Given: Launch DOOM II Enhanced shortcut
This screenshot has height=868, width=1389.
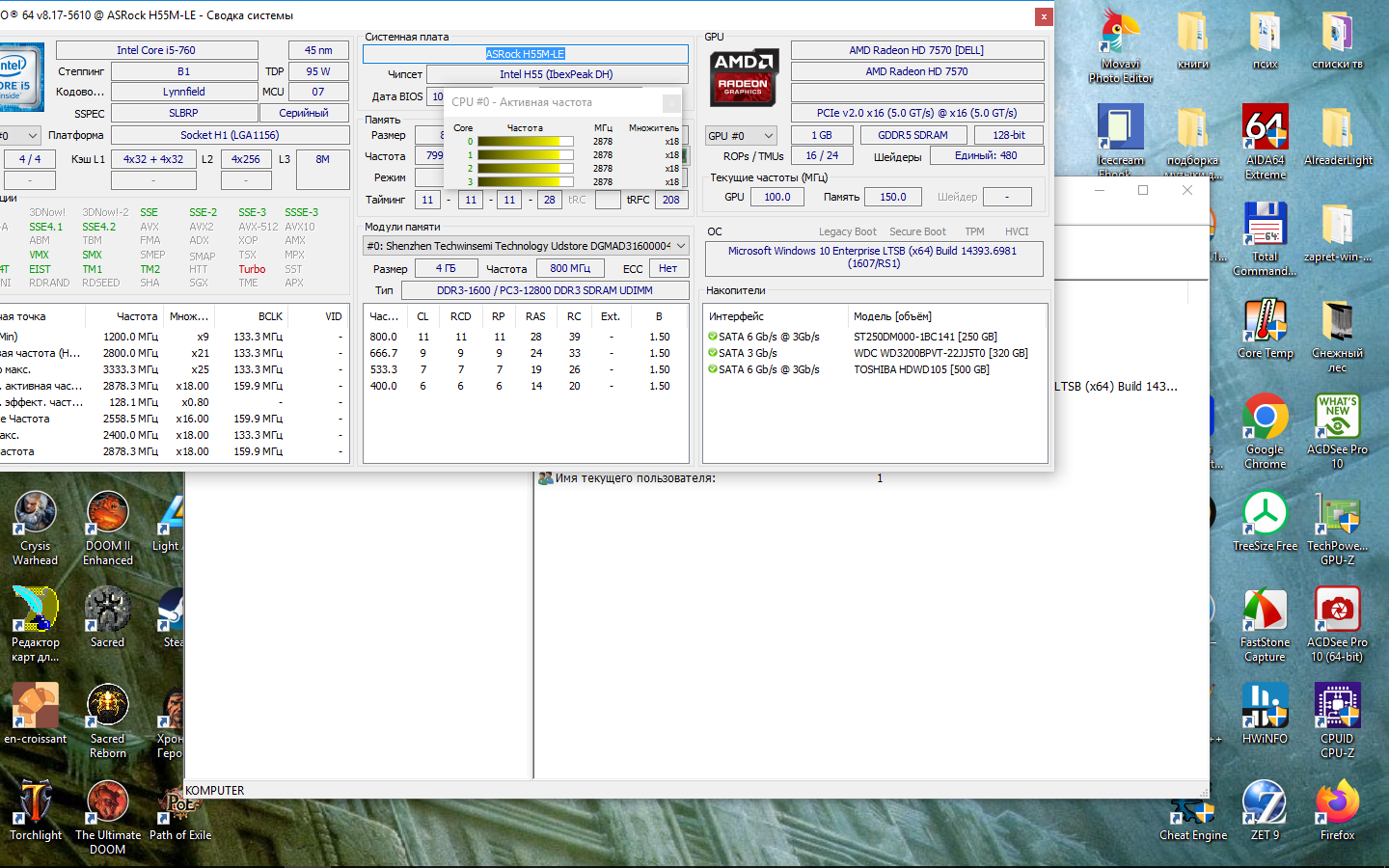Looking at the screenshot, I should [x=108, y=528].
